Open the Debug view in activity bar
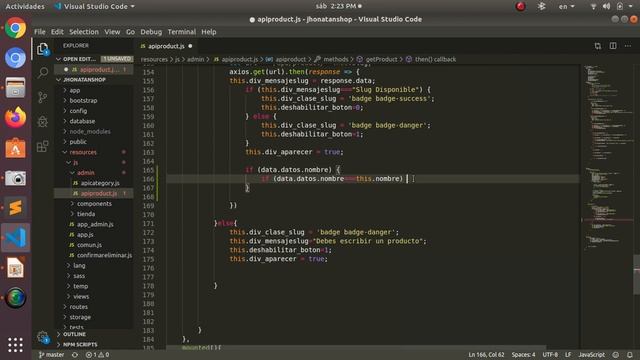 pyautogui.click(x=42, y=122)
